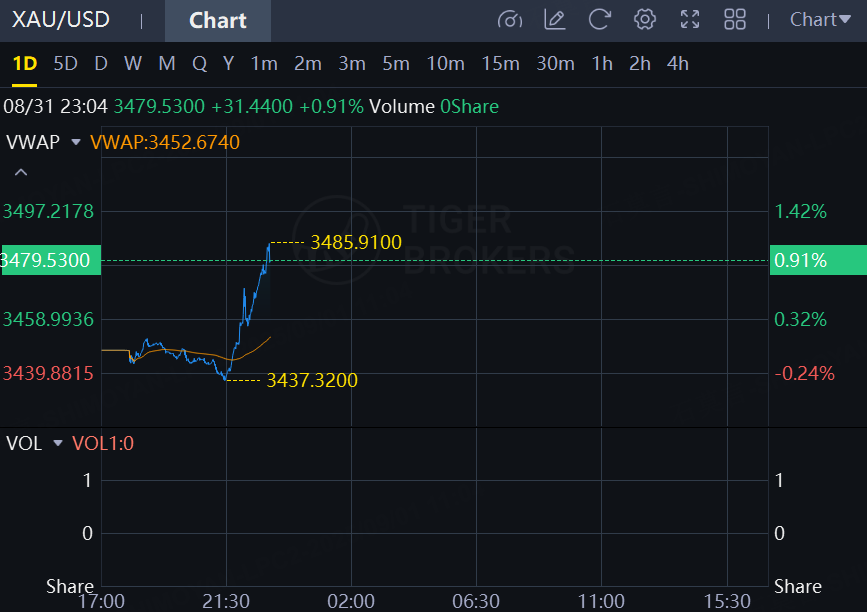The height and width of the screenshot is (612, 867).
Task: Select the 1h interval
Action: (602, 64)
